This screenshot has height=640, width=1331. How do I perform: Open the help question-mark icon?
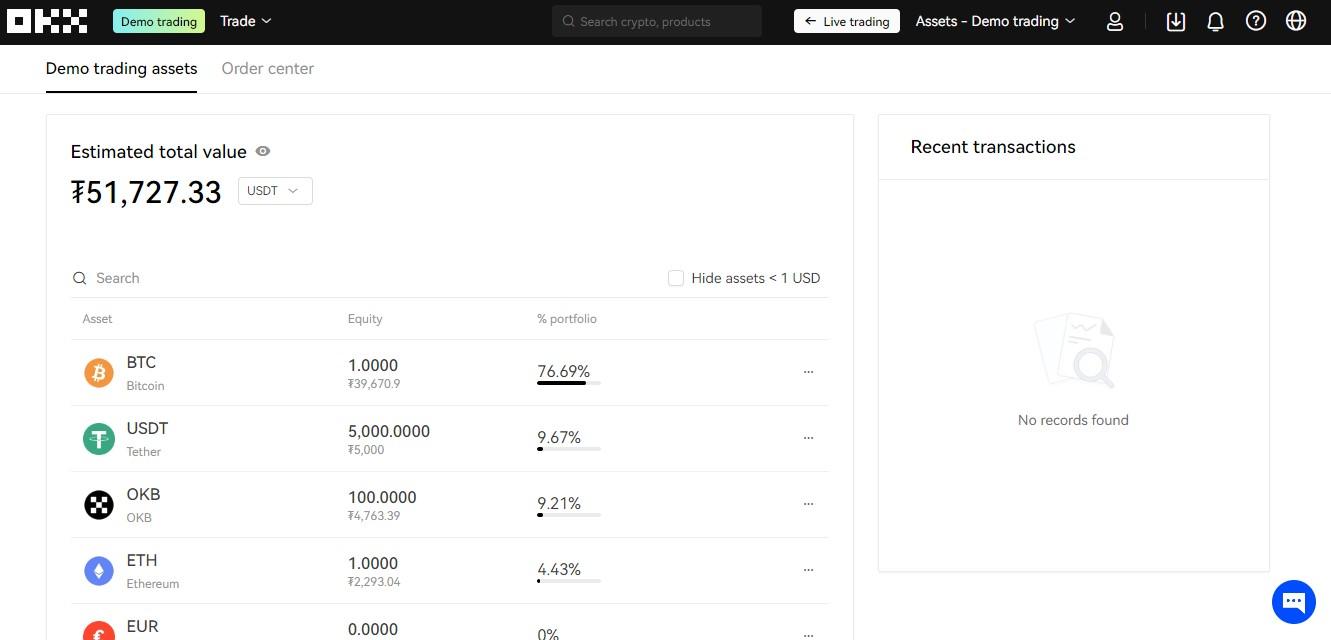(1256, 21)
